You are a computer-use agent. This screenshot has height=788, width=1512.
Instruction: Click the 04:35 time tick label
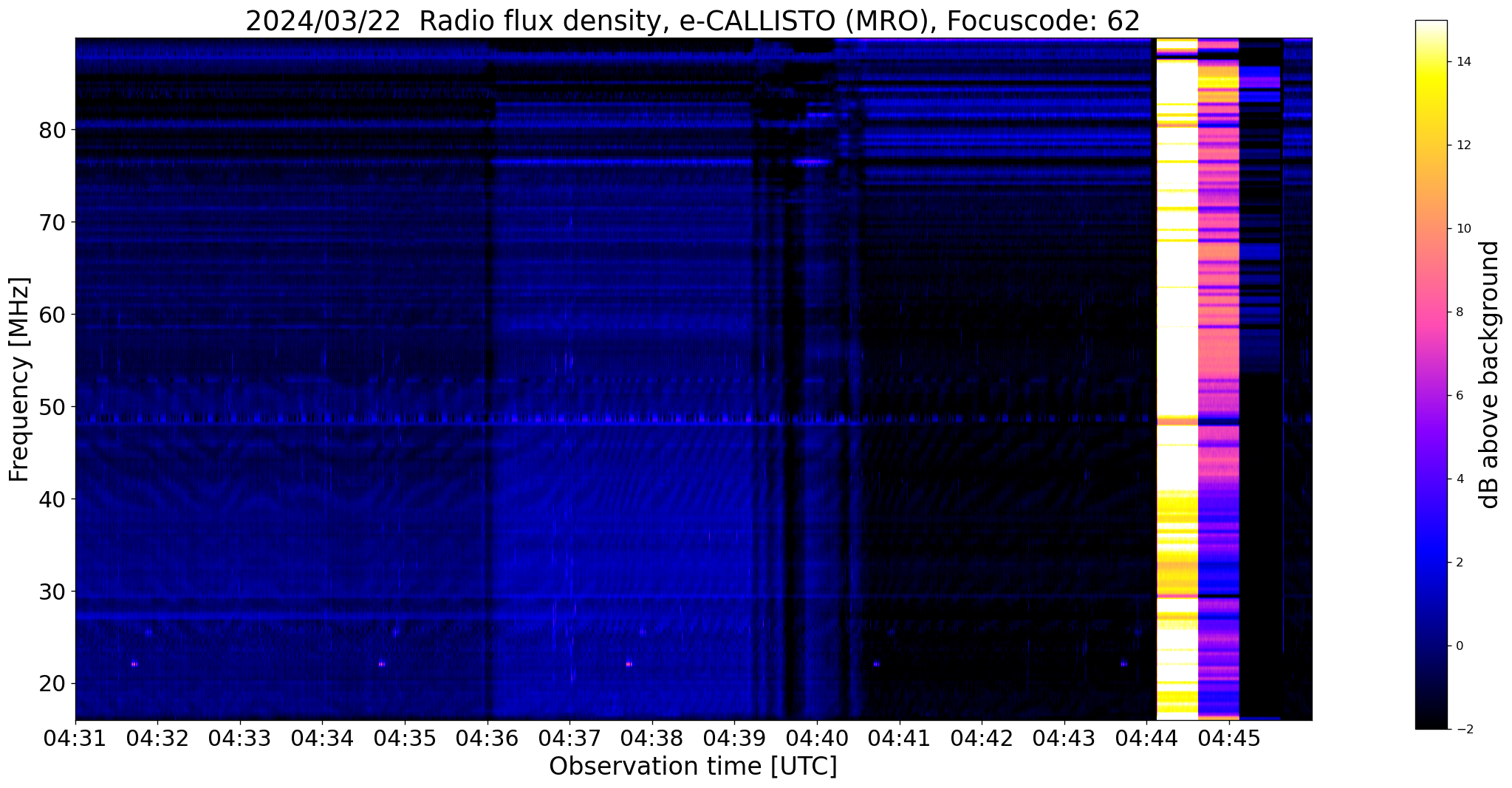click(x=405, y=737)
